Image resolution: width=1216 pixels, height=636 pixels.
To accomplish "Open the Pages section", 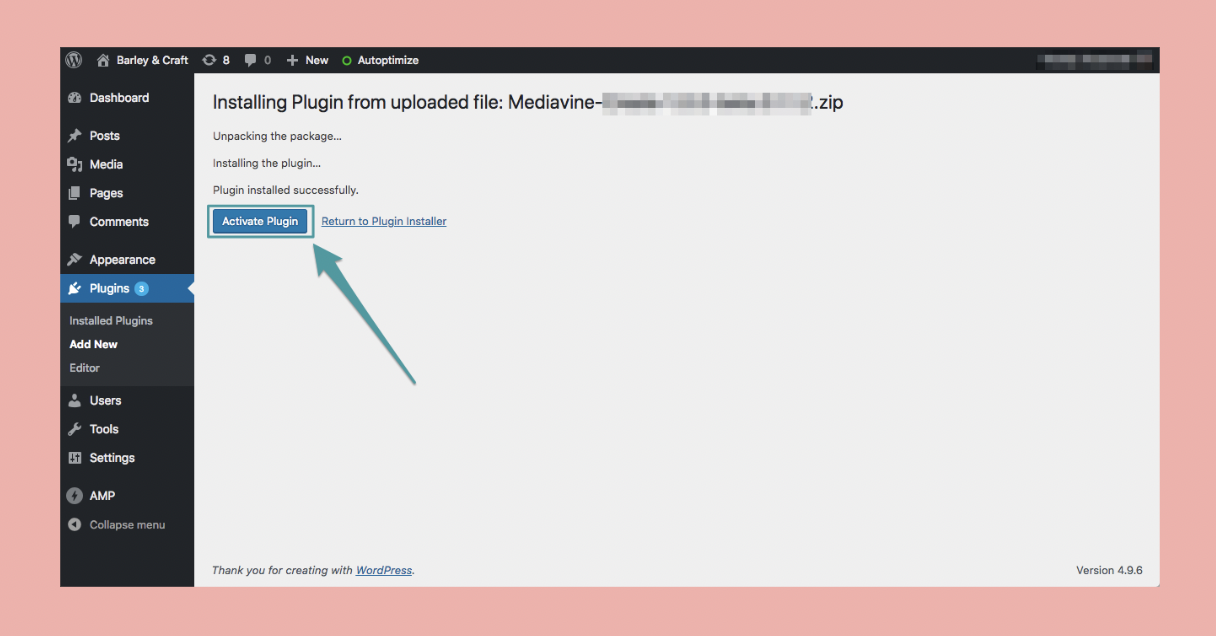I will click(x=106, y=193).
